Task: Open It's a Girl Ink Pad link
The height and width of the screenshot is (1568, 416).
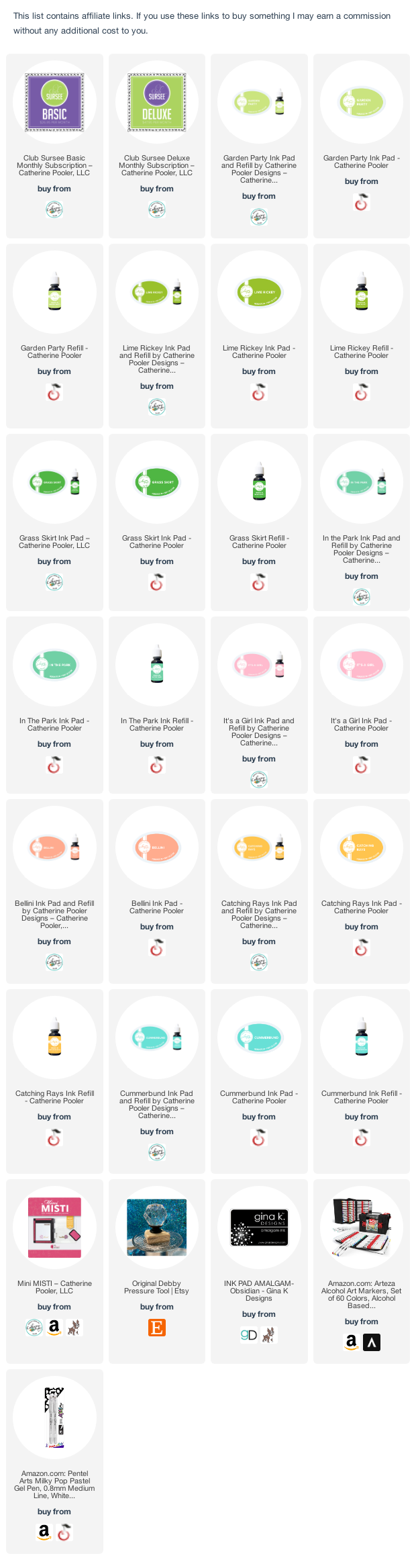Action: [x=361, y=725]
